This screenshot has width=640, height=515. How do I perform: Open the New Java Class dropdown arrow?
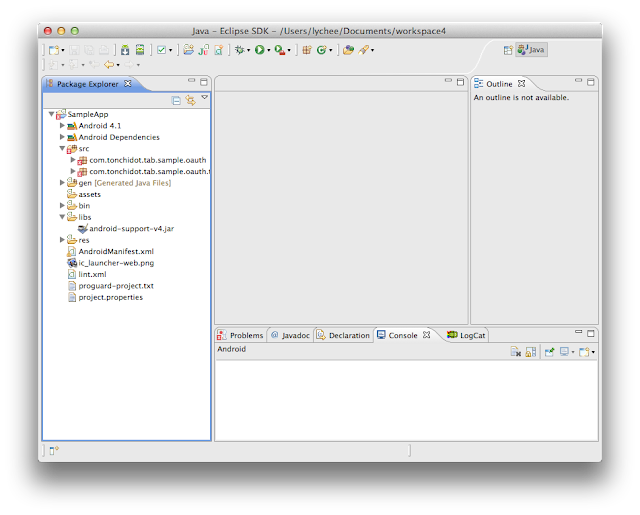point(331,51)
